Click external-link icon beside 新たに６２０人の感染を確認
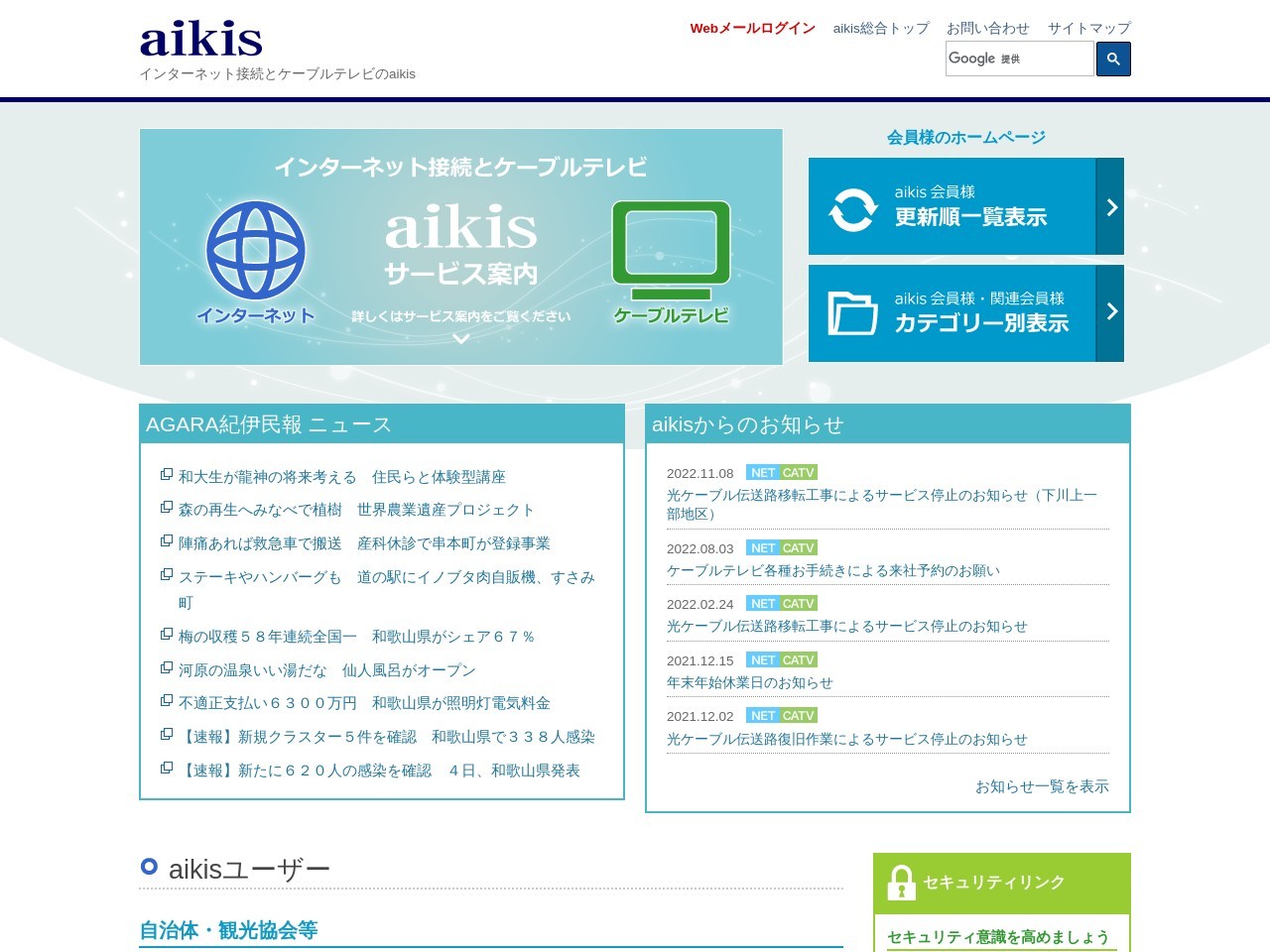 click(167, 769)
